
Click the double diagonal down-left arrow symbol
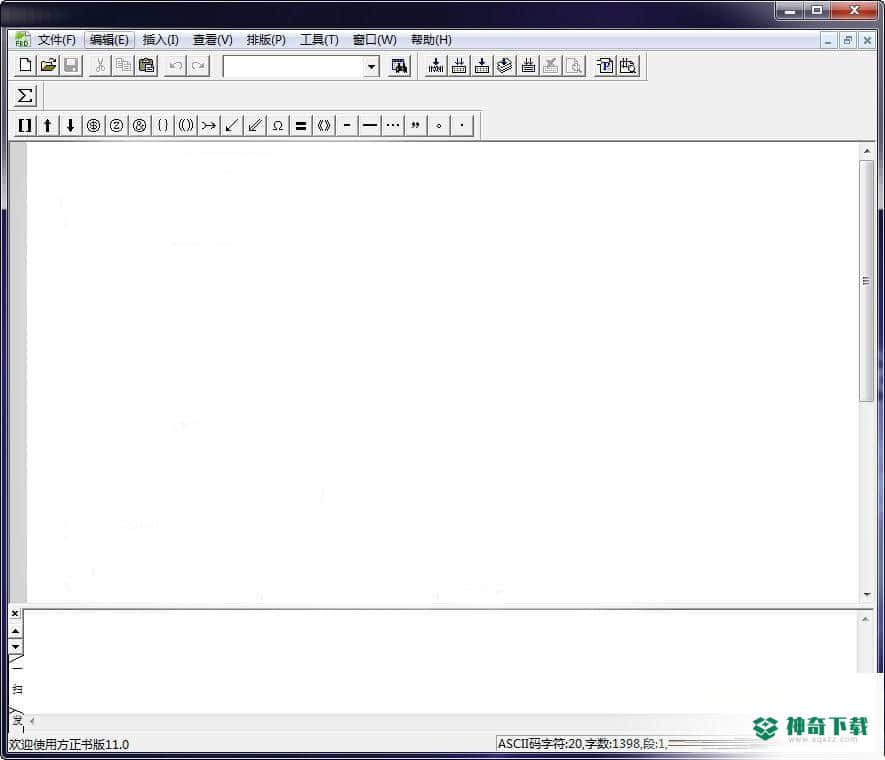click(x=255, y=125)
